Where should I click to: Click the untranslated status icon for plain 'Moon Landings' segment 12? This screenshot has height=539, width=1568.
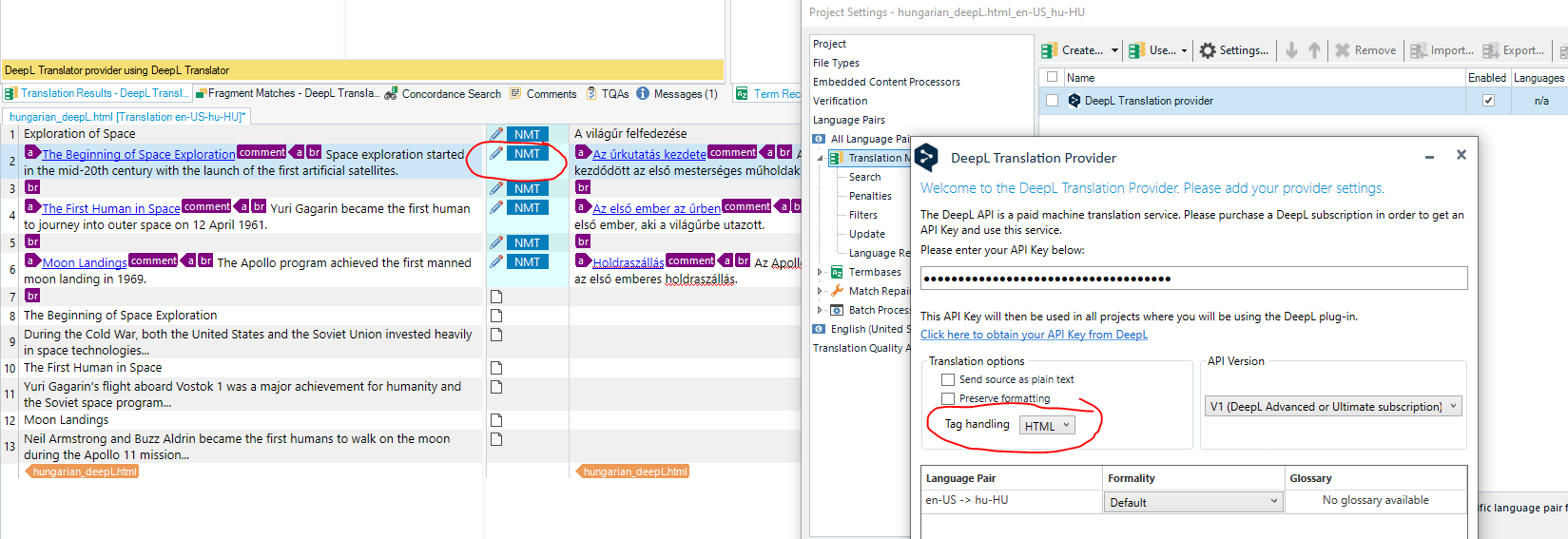pos(496,420)
